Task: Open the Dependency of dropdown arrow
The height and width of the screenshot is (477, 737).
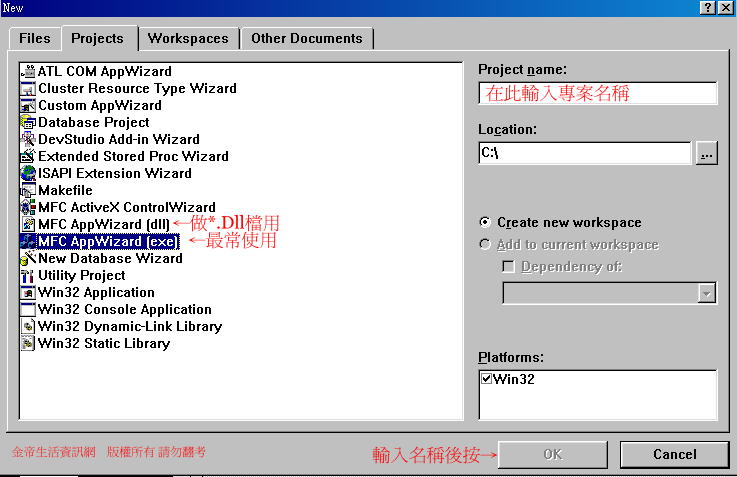Action: pos(706,293)
